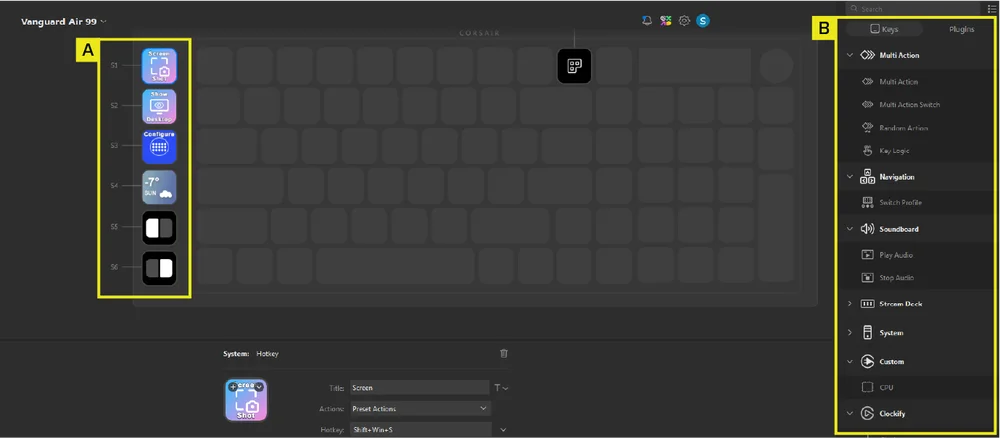
Task: Select the Switch Profile action
Action: [x=900, y=203]
